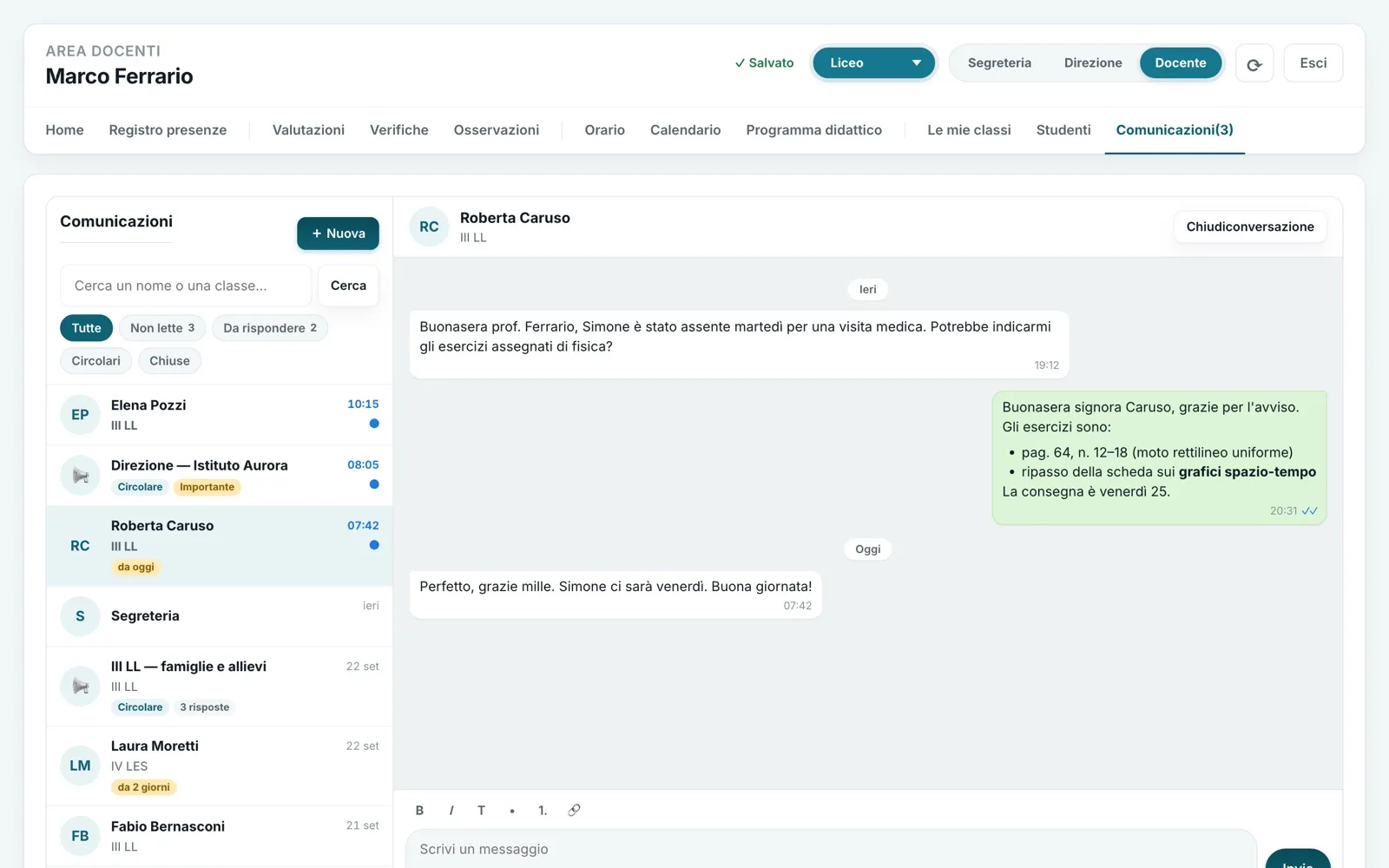Screen dimensions: 1389x868
Task: Open Comunicazioni(3) tab
Action: pos(1175,130)
